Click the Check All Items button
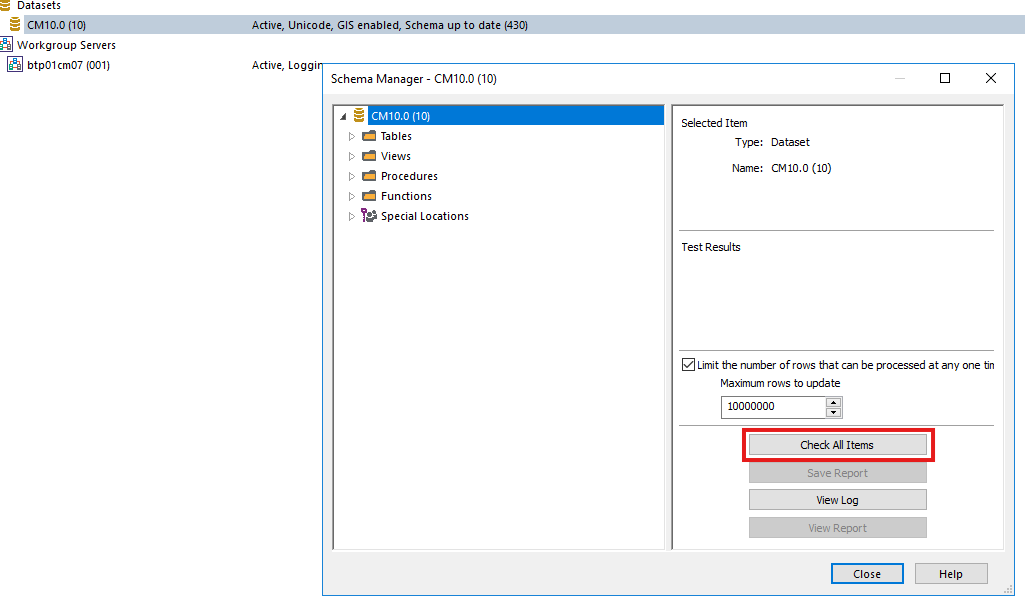The image size is (1025, 598). pos(837,444)
